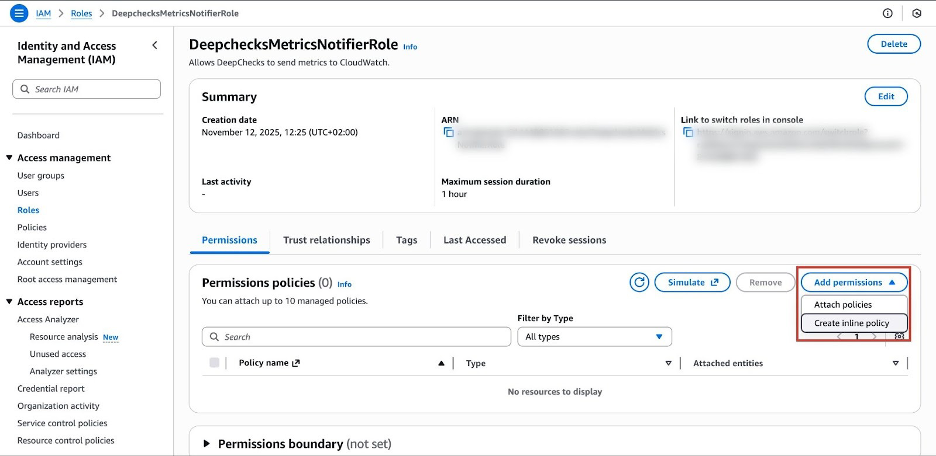Open Credential report in sidebar
Image resolution: width=936 pixels, height=456 pixels.
tap(51, 388)
